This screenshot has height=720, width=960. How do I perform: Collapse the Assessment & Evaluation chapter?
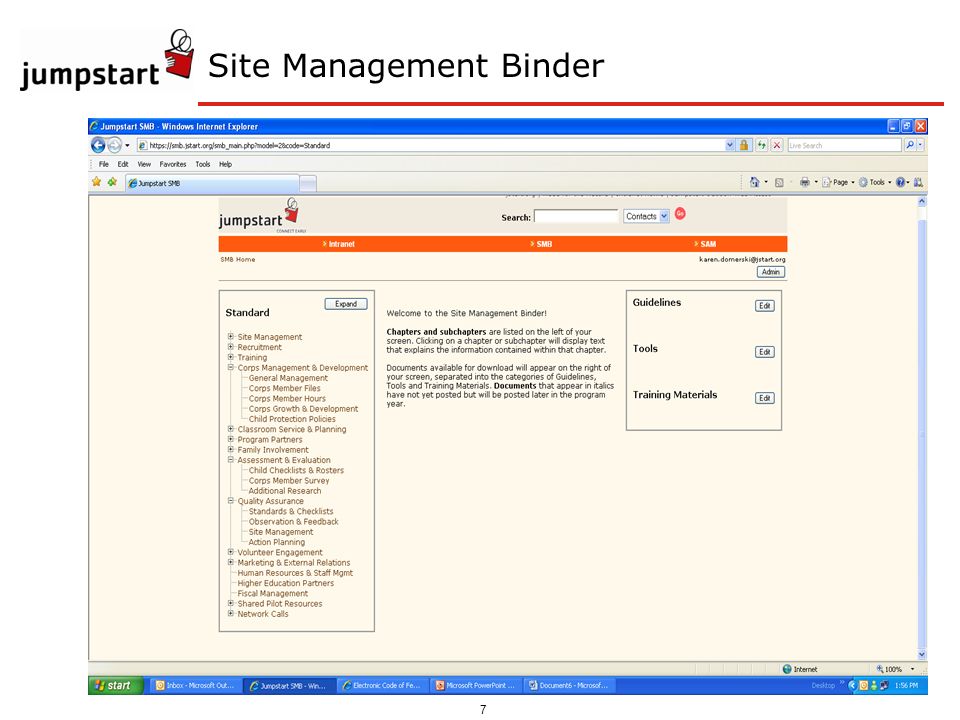(231, 459)
